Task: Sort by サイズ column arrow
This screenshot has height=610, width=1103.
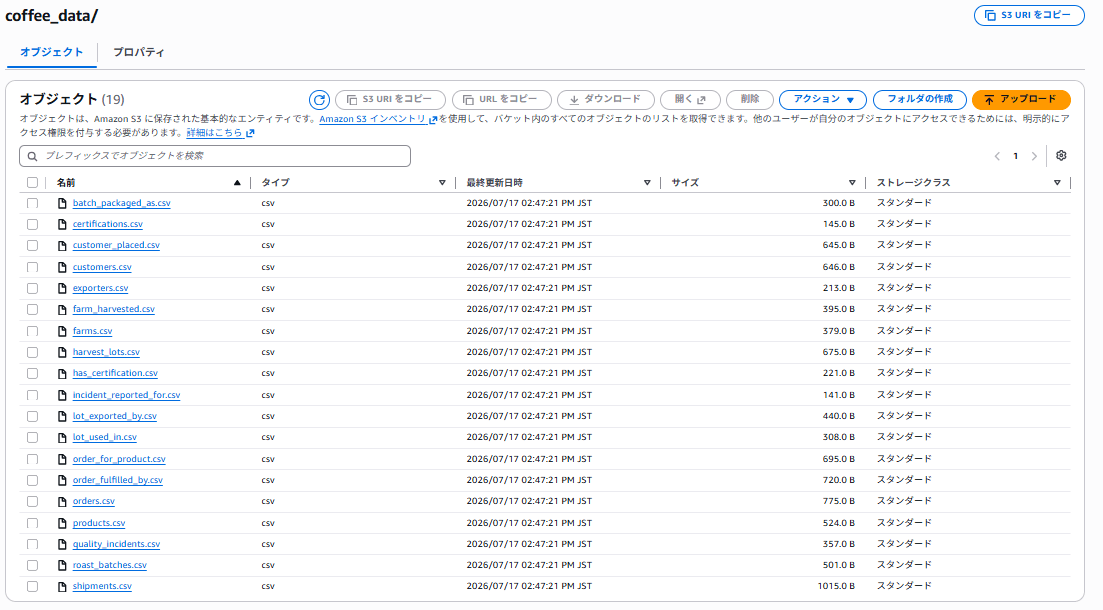Action: point(852,183)
